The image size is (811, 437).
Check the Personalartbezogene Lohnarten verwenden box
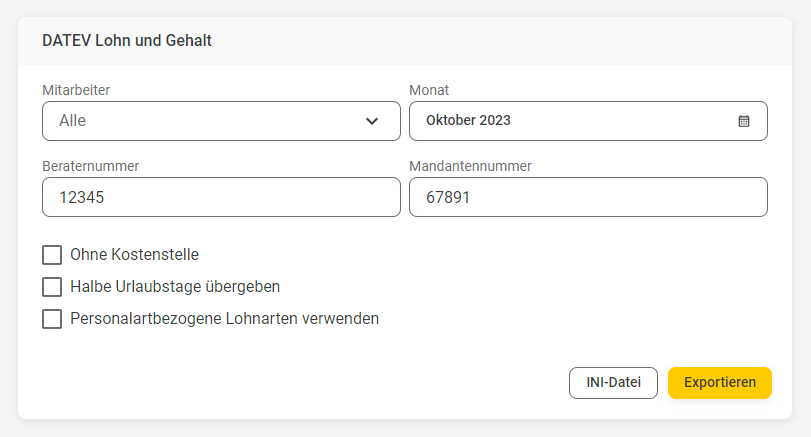point(52,319)
